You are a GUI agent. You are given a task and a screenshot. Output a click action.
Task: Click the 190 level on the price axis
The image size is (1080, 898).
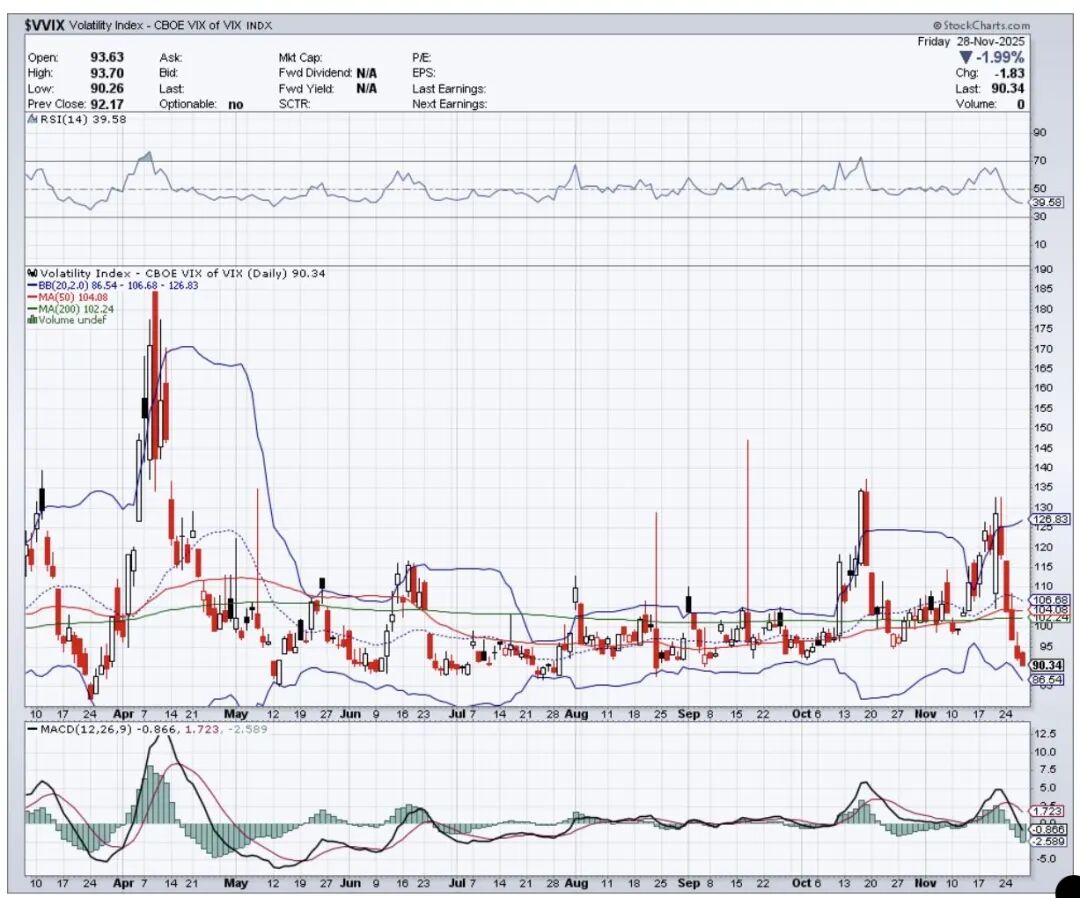click(x=1043, y=269)
